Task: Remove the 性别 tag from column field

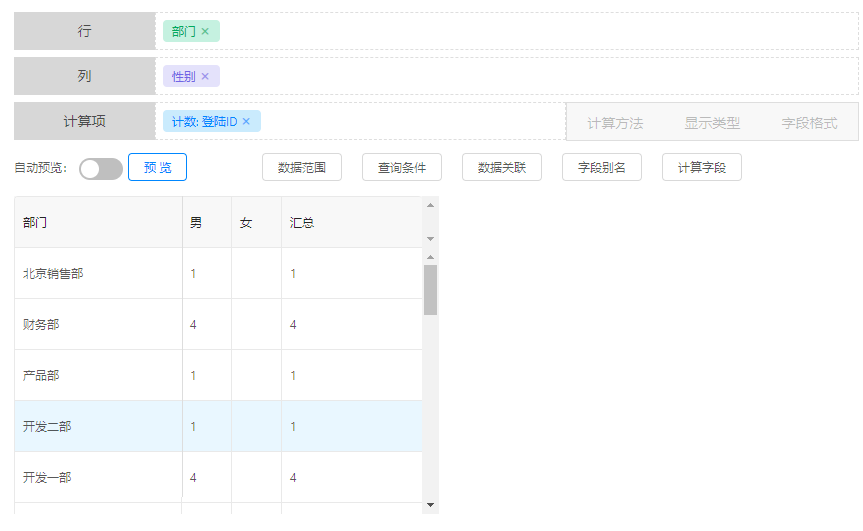Action: 205,76
